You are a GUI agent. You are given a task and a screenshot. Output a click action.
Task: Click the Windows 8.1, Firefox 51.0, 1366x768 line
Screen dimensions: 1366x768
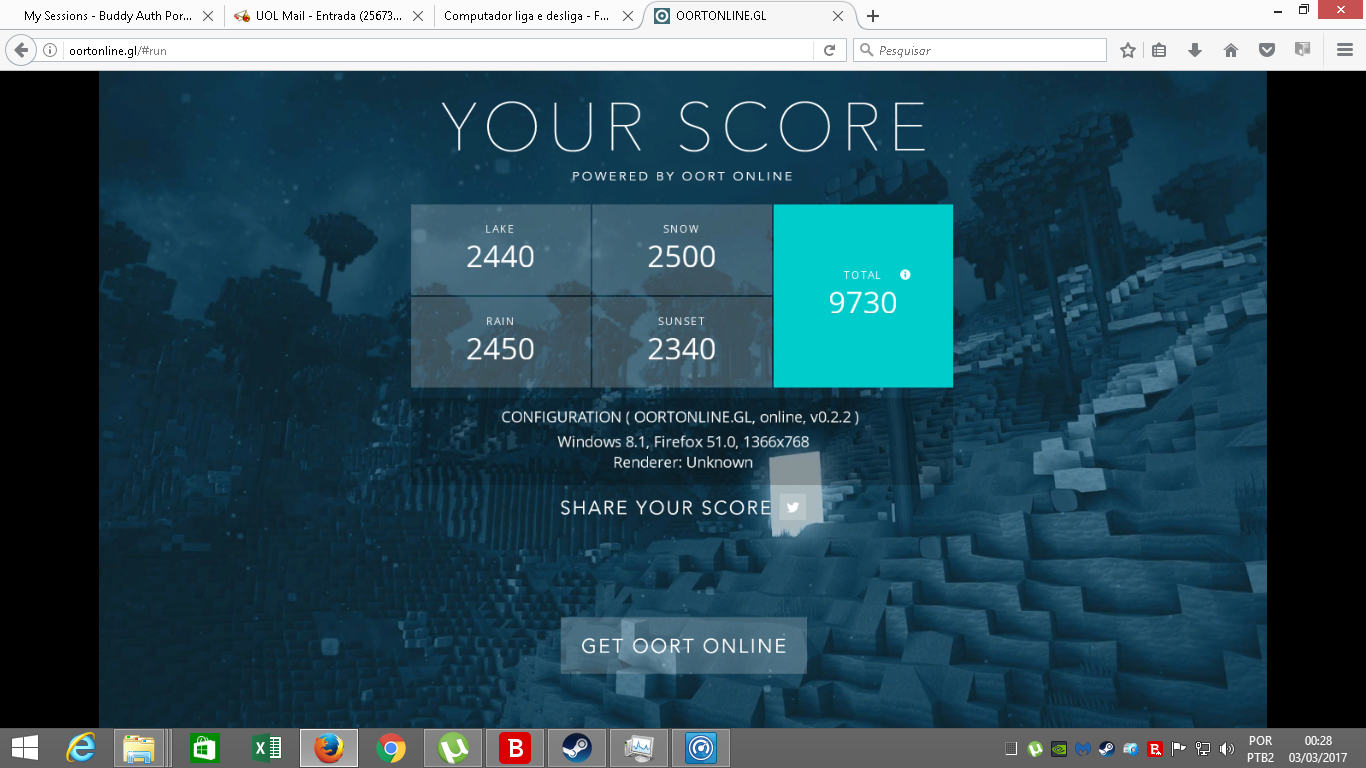[x=683, y=441]
